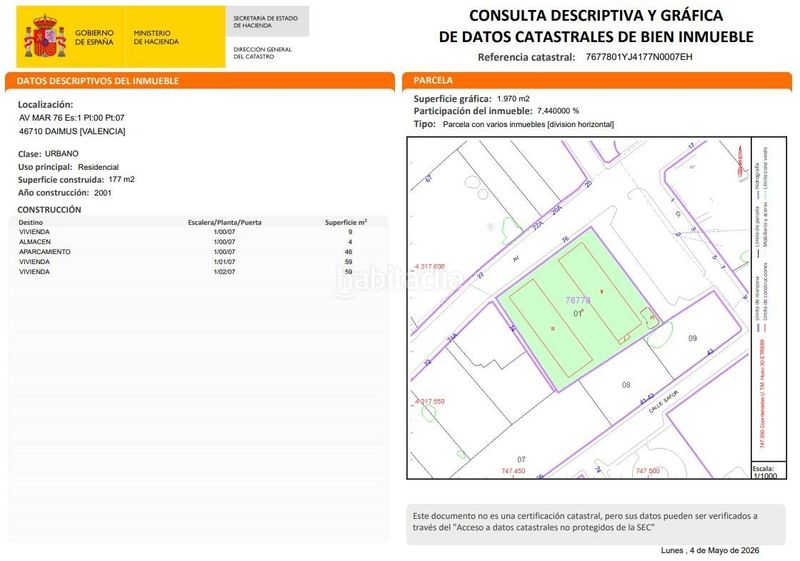Click the 'CONSTRUCCIÓN' heading
Screen dimensions: 800x561
pos(49,210)
